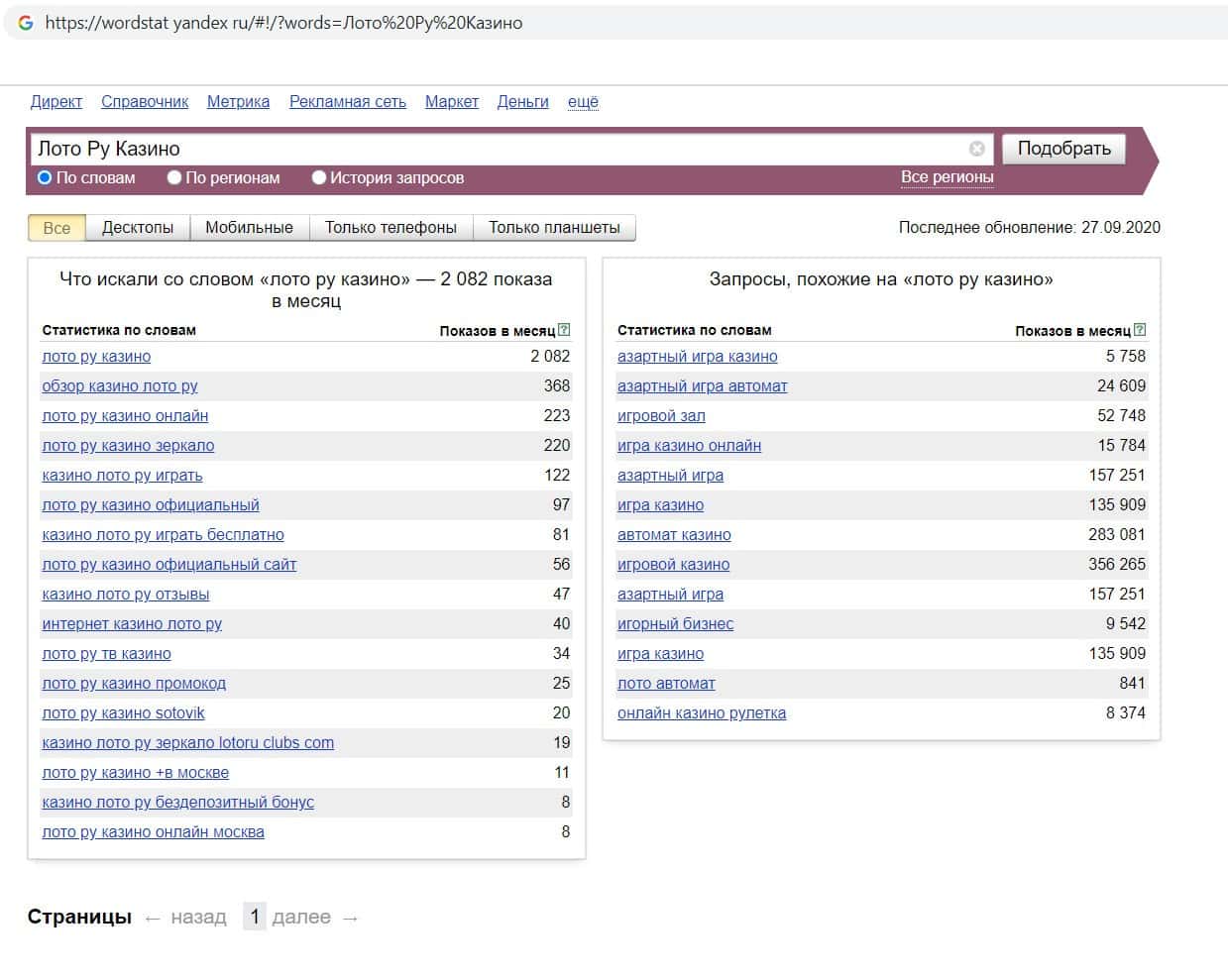Switch to the 'Мобильные' tab

coord(249,228)
